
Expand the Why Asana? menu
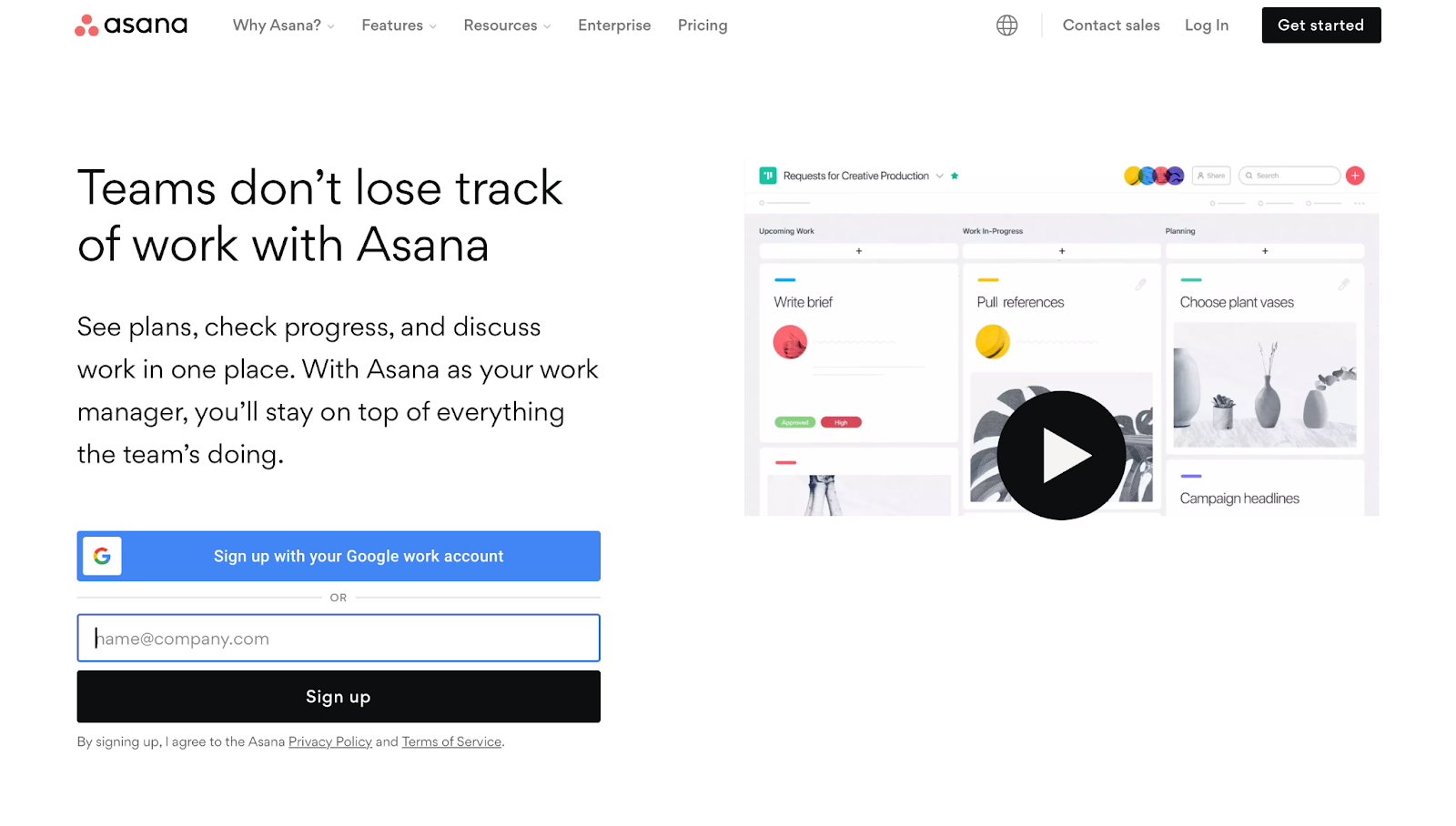tap(284, 25)
